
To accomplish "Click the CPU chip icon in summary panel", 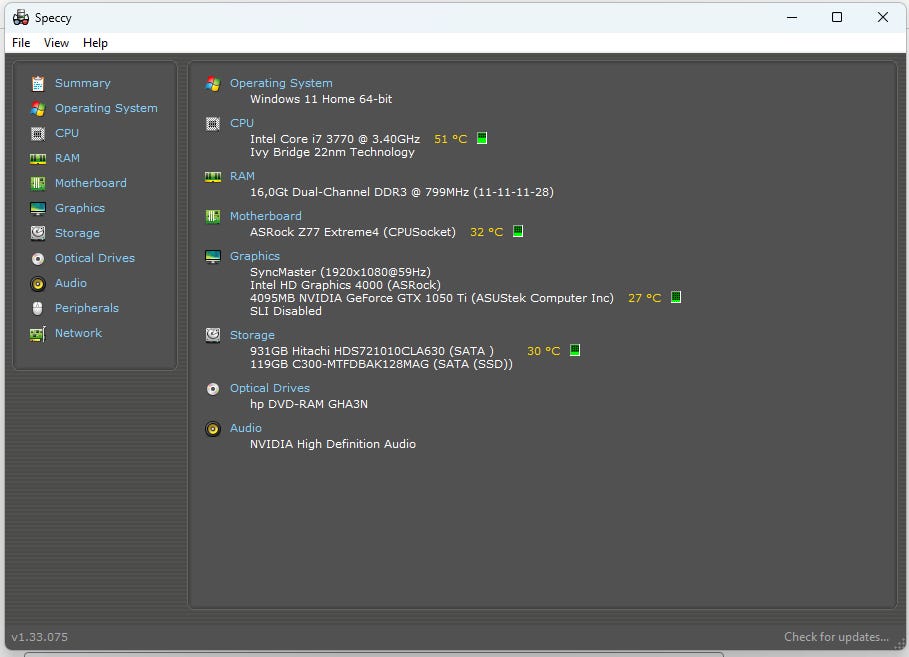I will click(213, 124).
